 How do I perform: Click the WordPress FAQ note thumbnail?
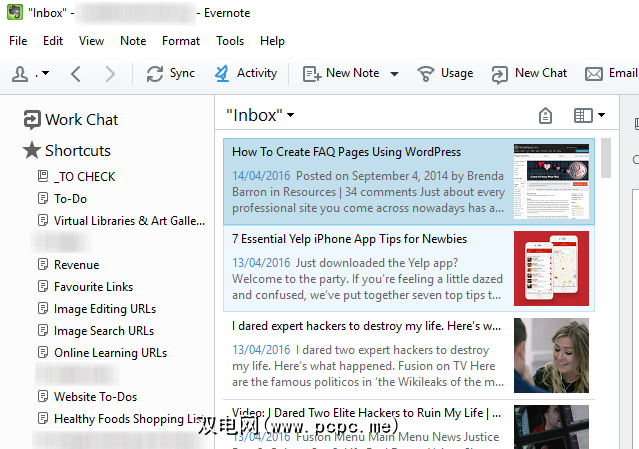point(551,181)
